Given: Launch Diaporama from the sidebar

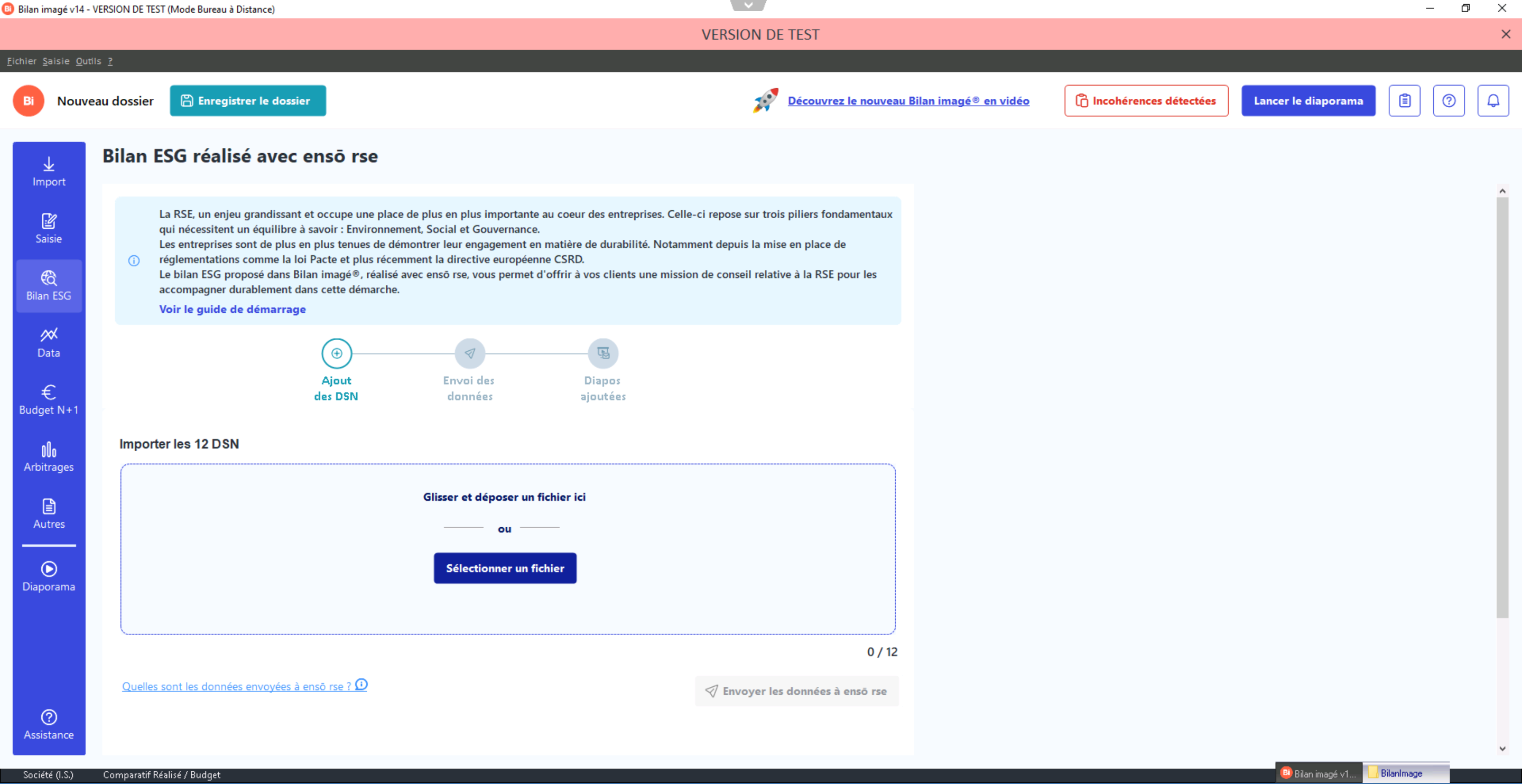Looking at the screenshot, I should 49,576.
